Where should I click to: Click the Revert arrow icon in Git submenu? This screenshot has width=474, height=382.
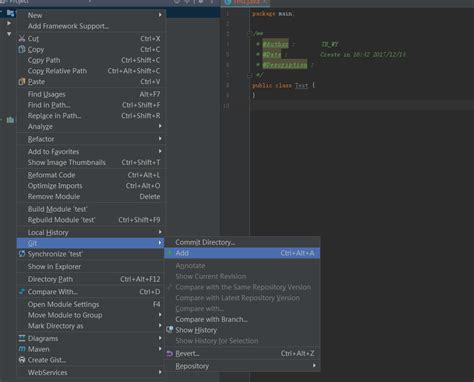pyautogui.click(x=170, y=354)
